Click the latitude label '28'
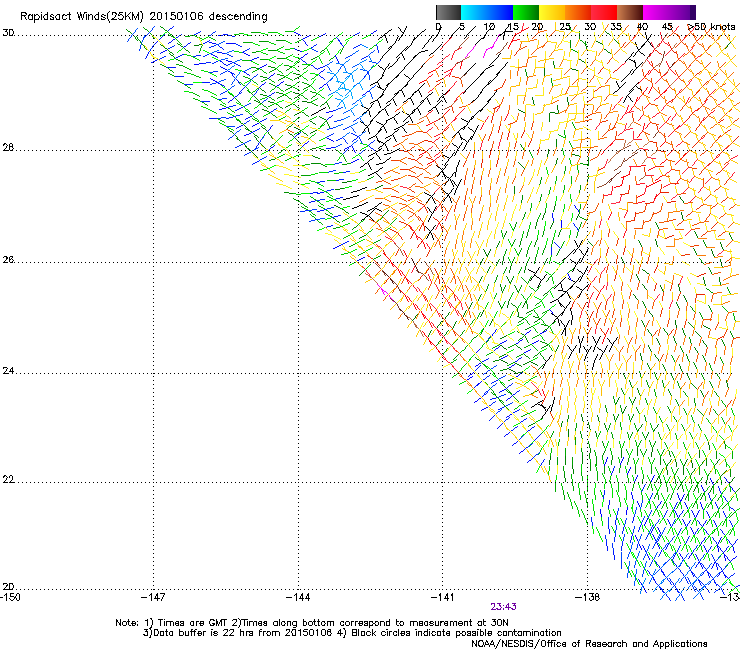Viewport: 740px width, 650px height. point(8,147)
